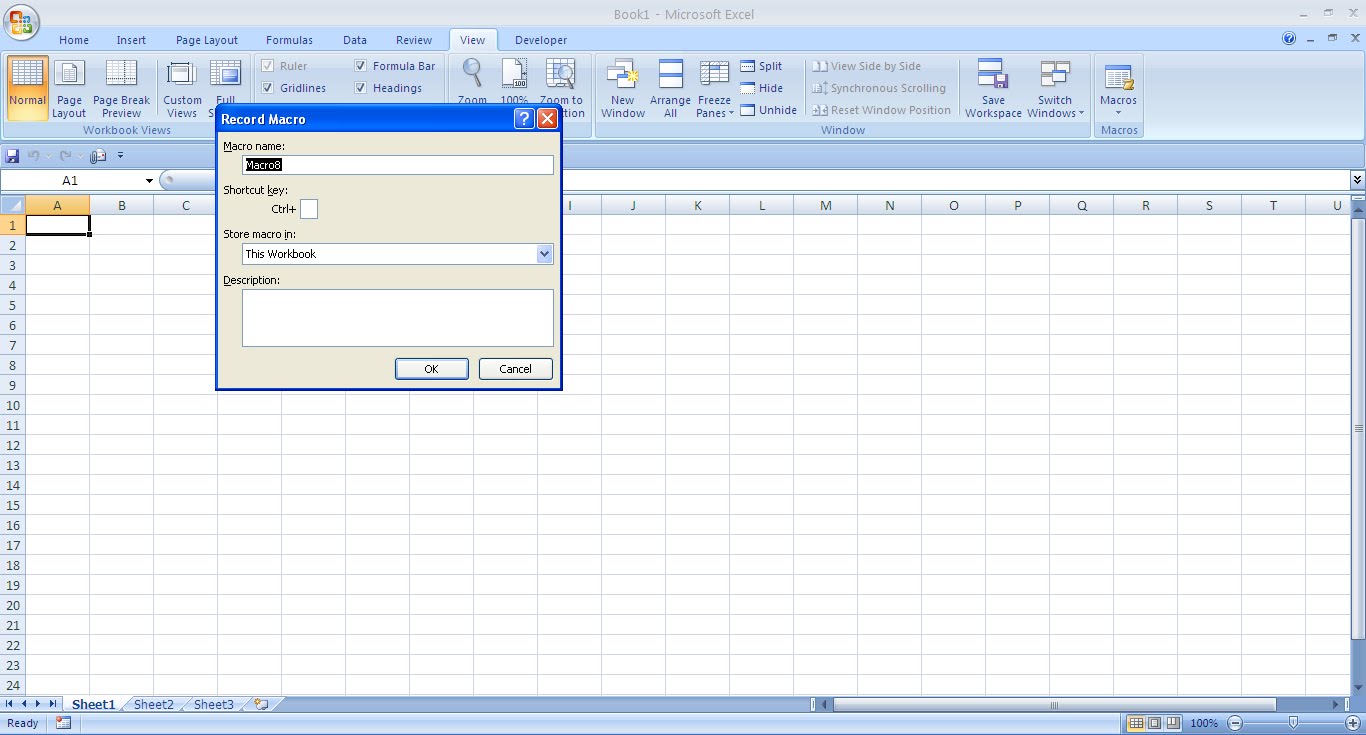This screenshot has width=1366, height=735.
Task: Expand the Store macro in dropdown
Action: coord(544,254)
